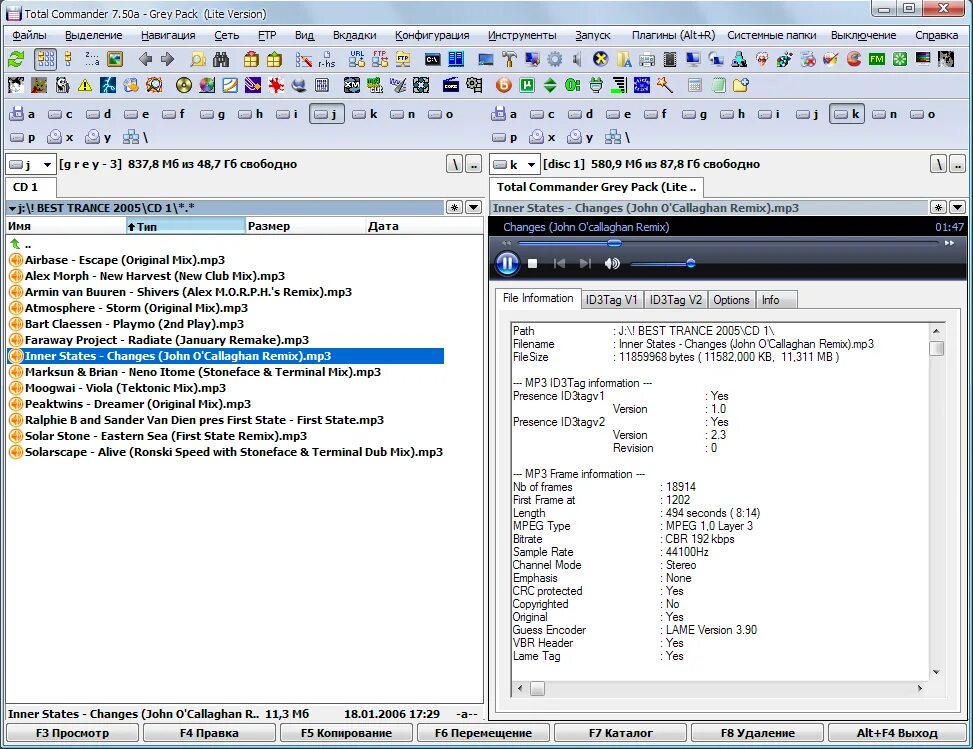Screen dimensions: 973x749
Task: Open the calculator toolbar icon
Action: point(694,85)
